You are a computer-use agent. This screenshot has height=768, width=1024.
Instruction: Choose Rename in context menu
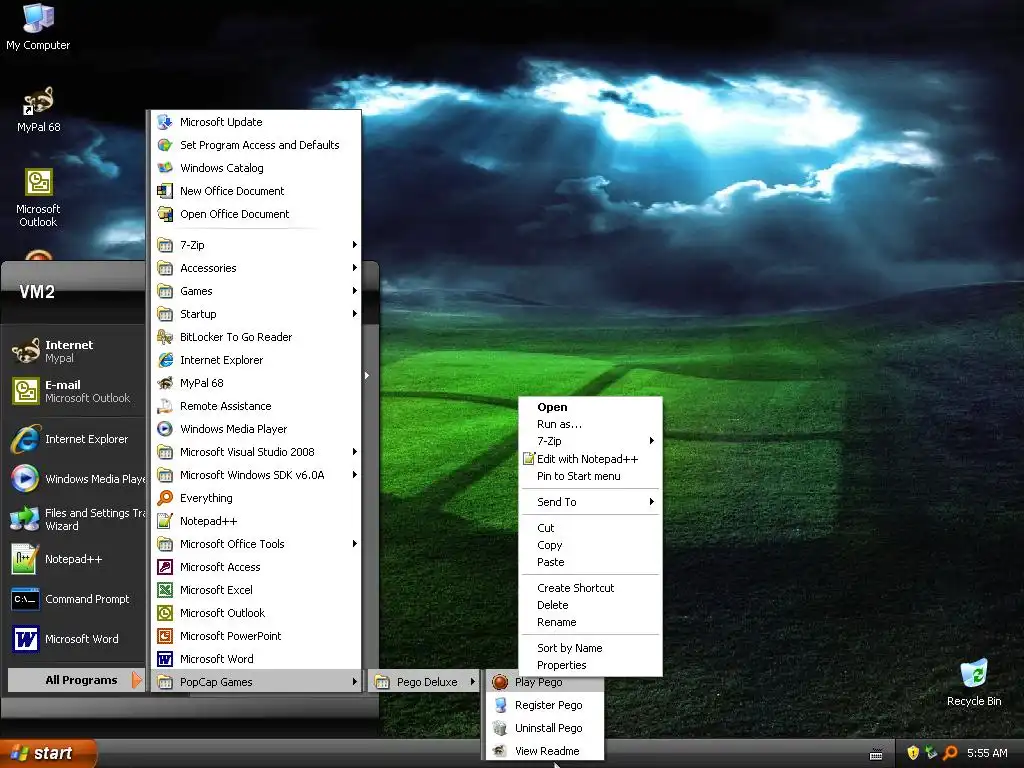pos(590,622)
